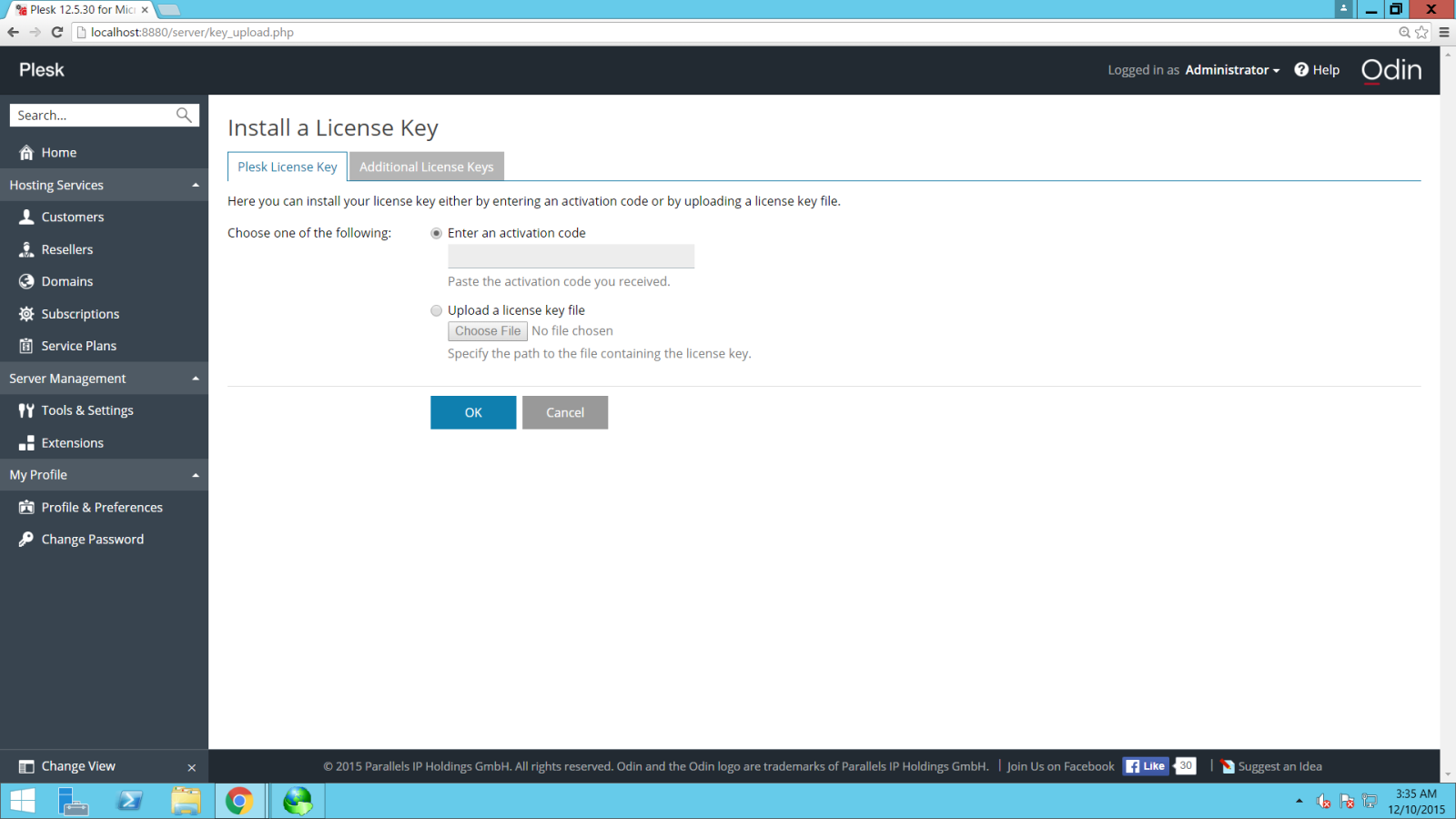The width and height of the screenshot is (1456, 819).
Task: Reload the page with refresh icon
Action: [56, 32]
